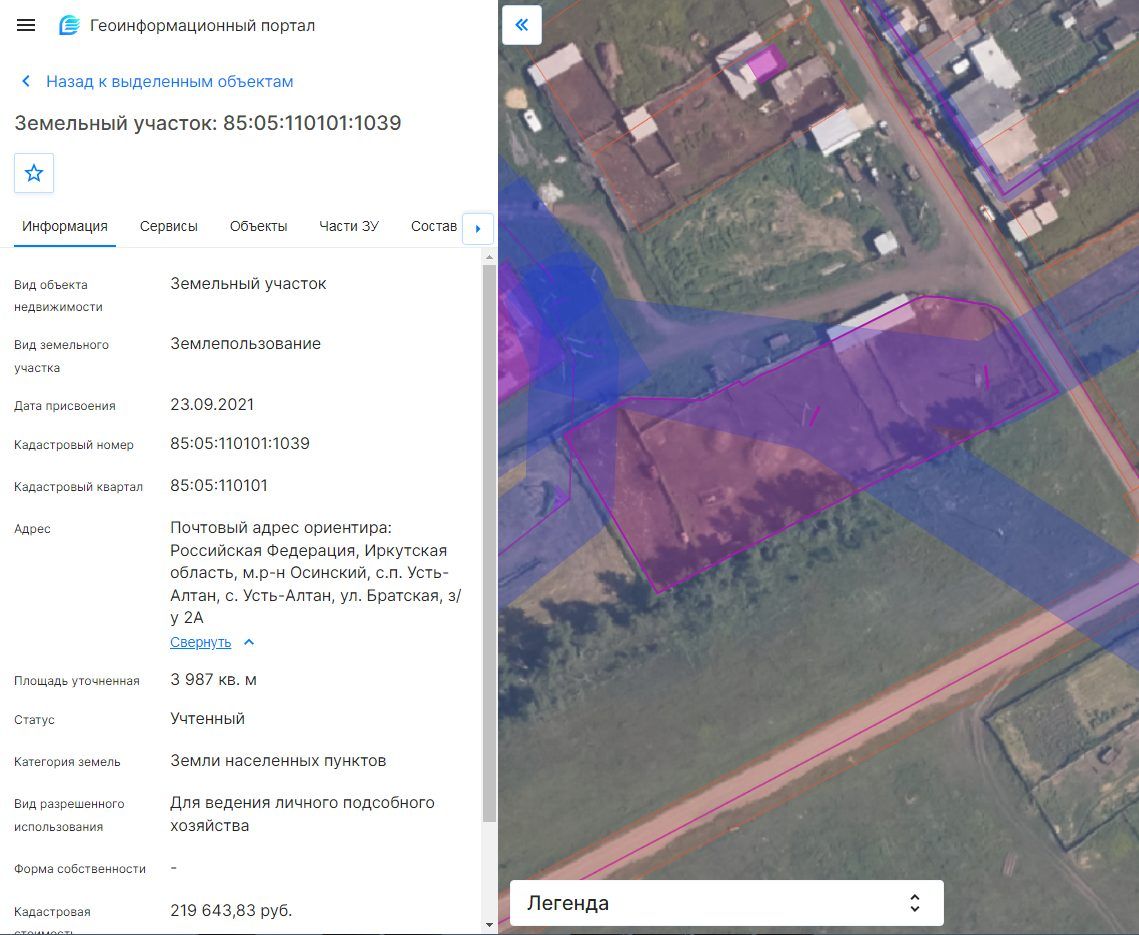Add parcel to favorites with star button
The width and height of the screenshot is (1139, 935).
(34, 173)
